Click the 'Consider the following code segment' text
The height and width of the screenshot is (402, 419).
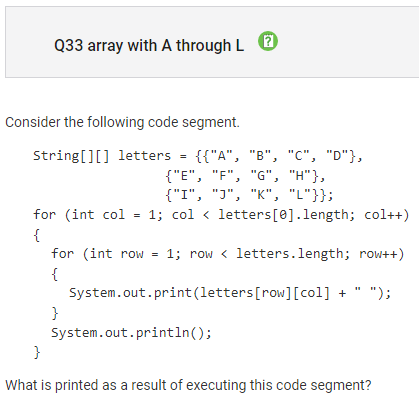point(122,122)
